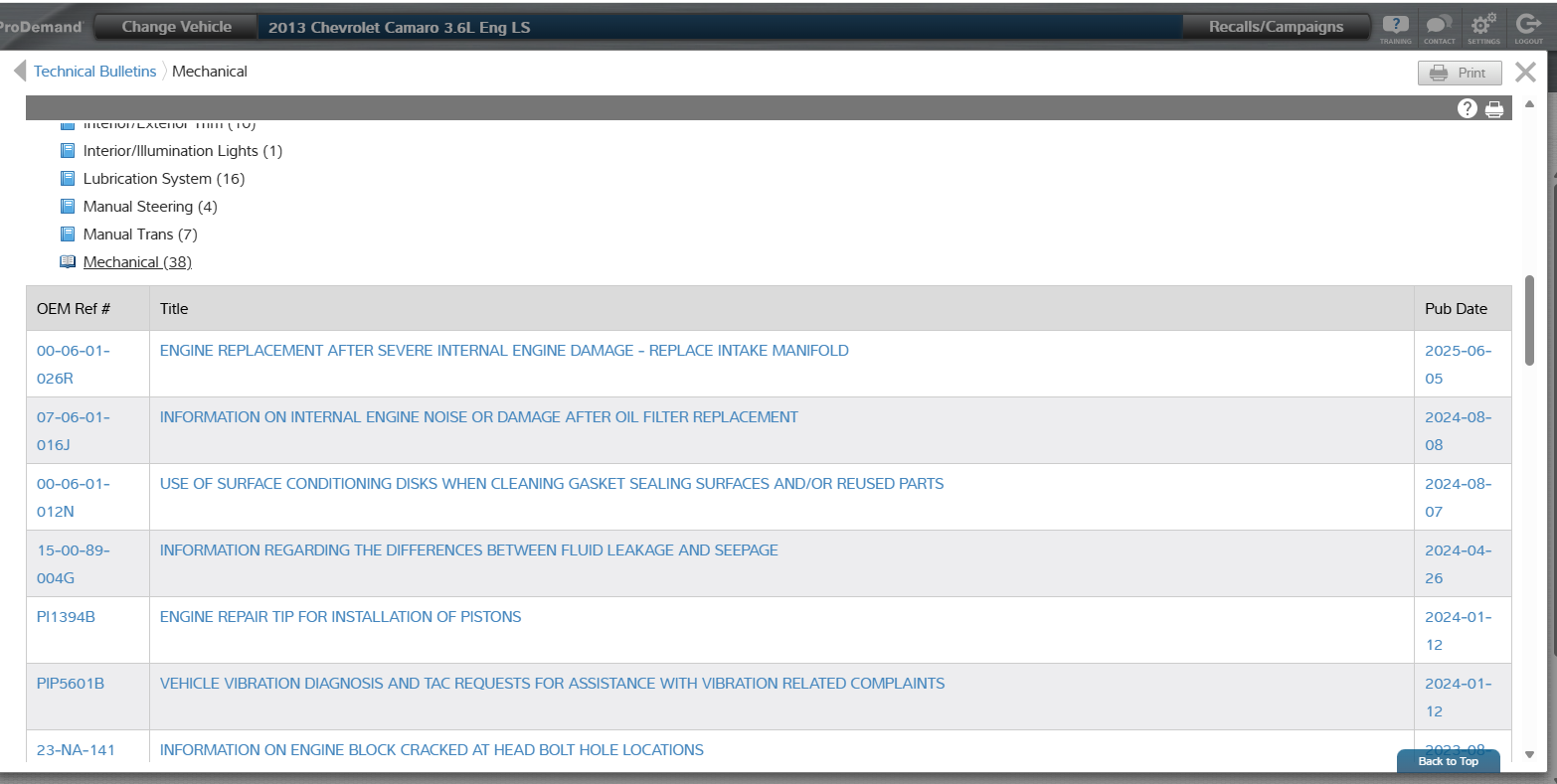
Task: Click the vertical scrollbar thumb
Action: [1530, 321]
